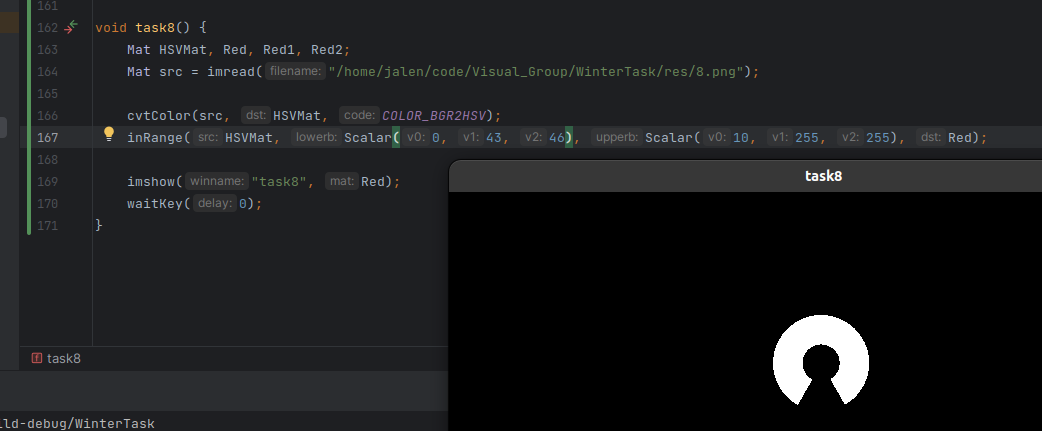Click the inRange function call

[155, 137]
